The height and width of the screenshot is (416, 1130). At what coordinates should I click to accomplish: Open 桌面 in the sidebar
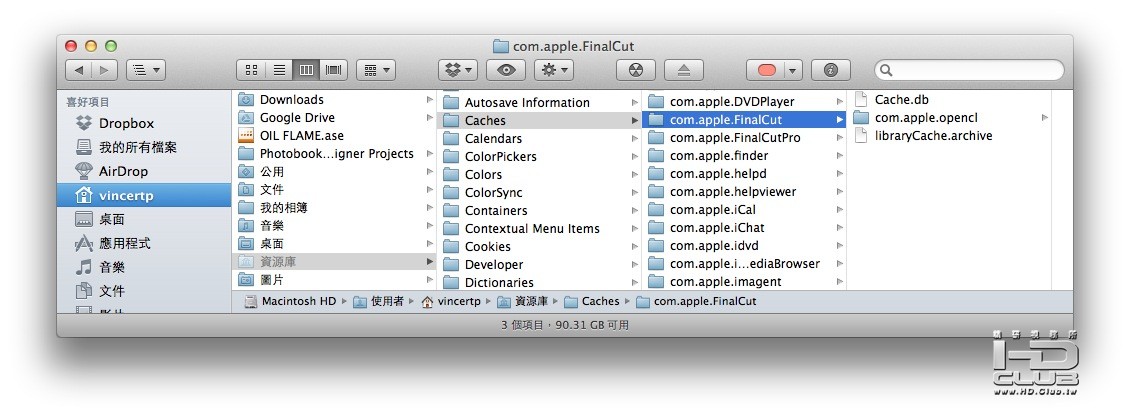(x=144, y=219)
